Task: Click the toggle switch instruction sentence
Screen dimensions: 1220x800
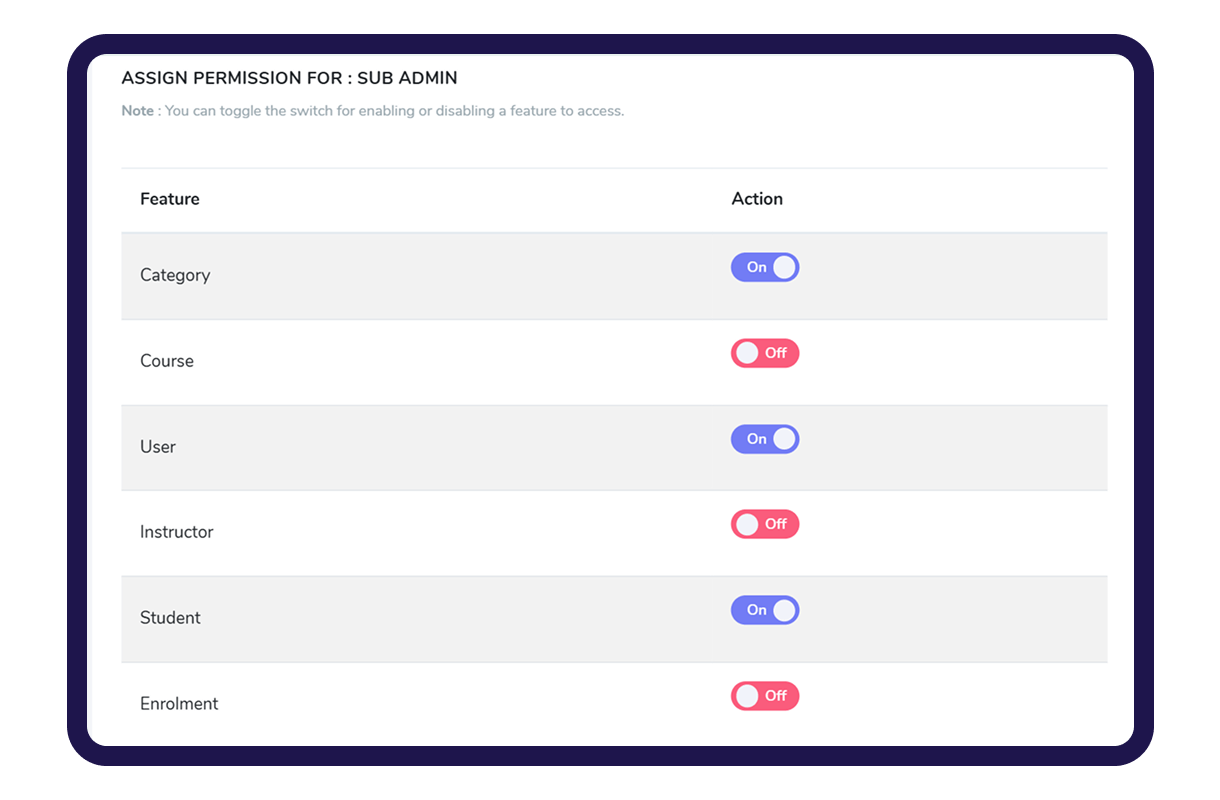Action: click(394, 111)
